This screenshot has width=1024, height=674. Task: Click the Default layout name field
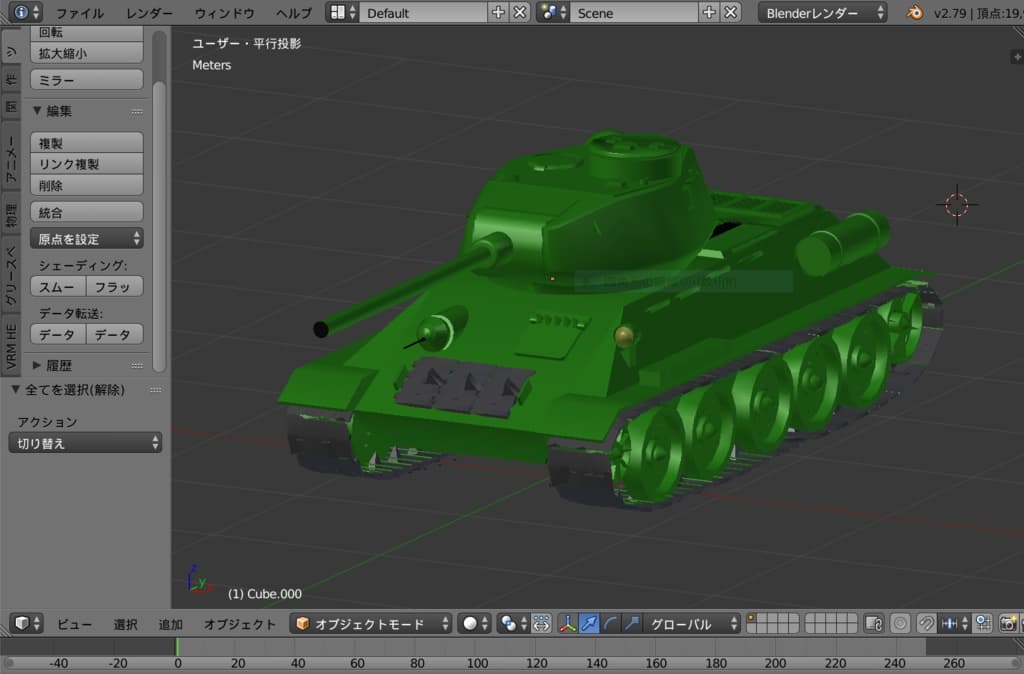pyautogui.click(x=423, y=12)
